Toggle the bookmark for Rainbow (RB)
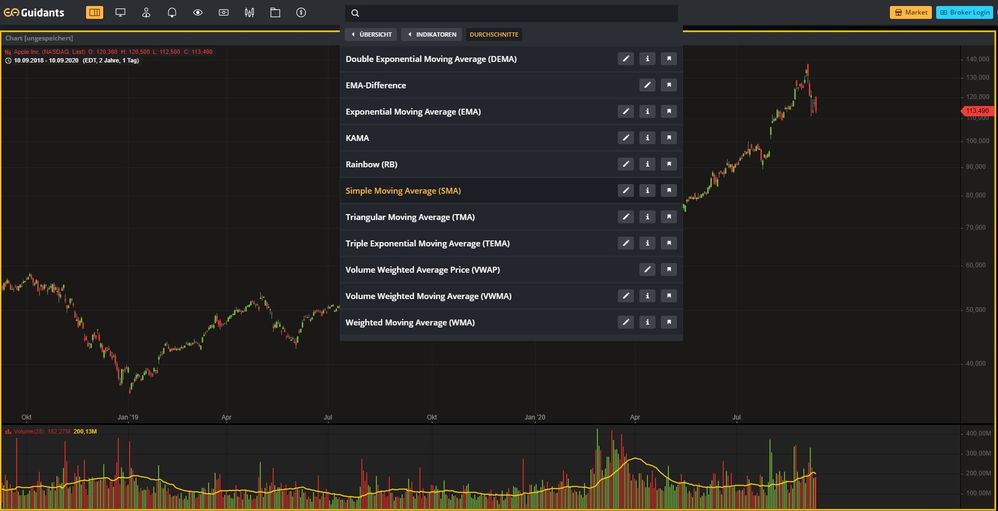This screenshot has width=998, height=511. click(x=669, y=164)
